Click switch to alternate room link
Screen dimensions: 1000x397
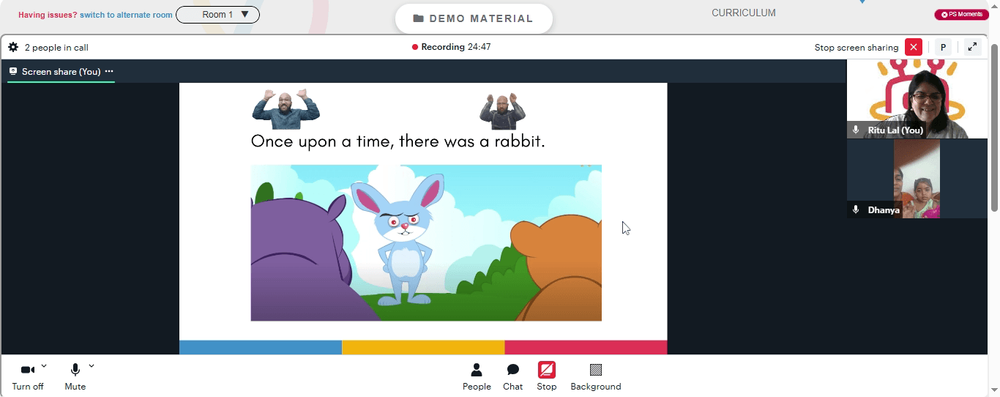[x=126, y=15]
